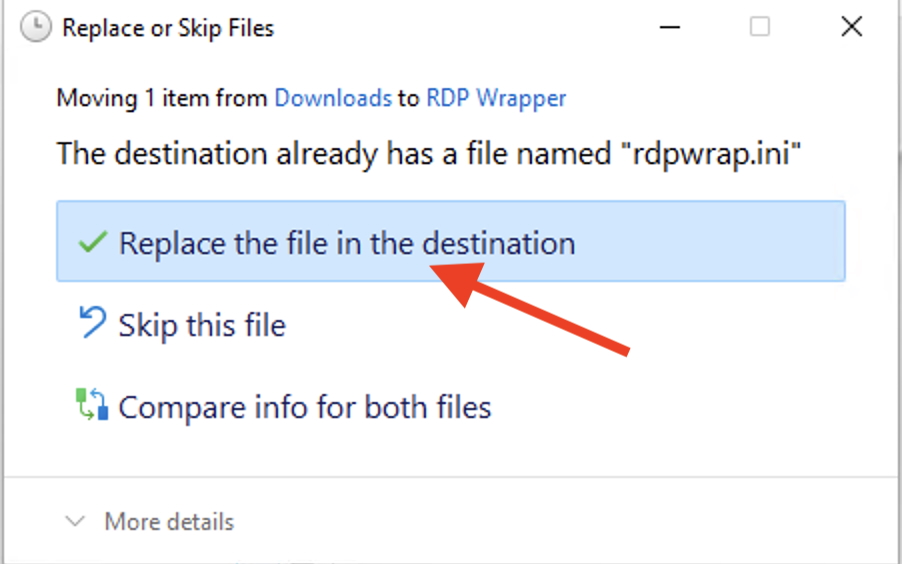Minimize the Replace or Skip Files dialog
Viewport: 902px width, 564px height.
[x=670, y=27]
